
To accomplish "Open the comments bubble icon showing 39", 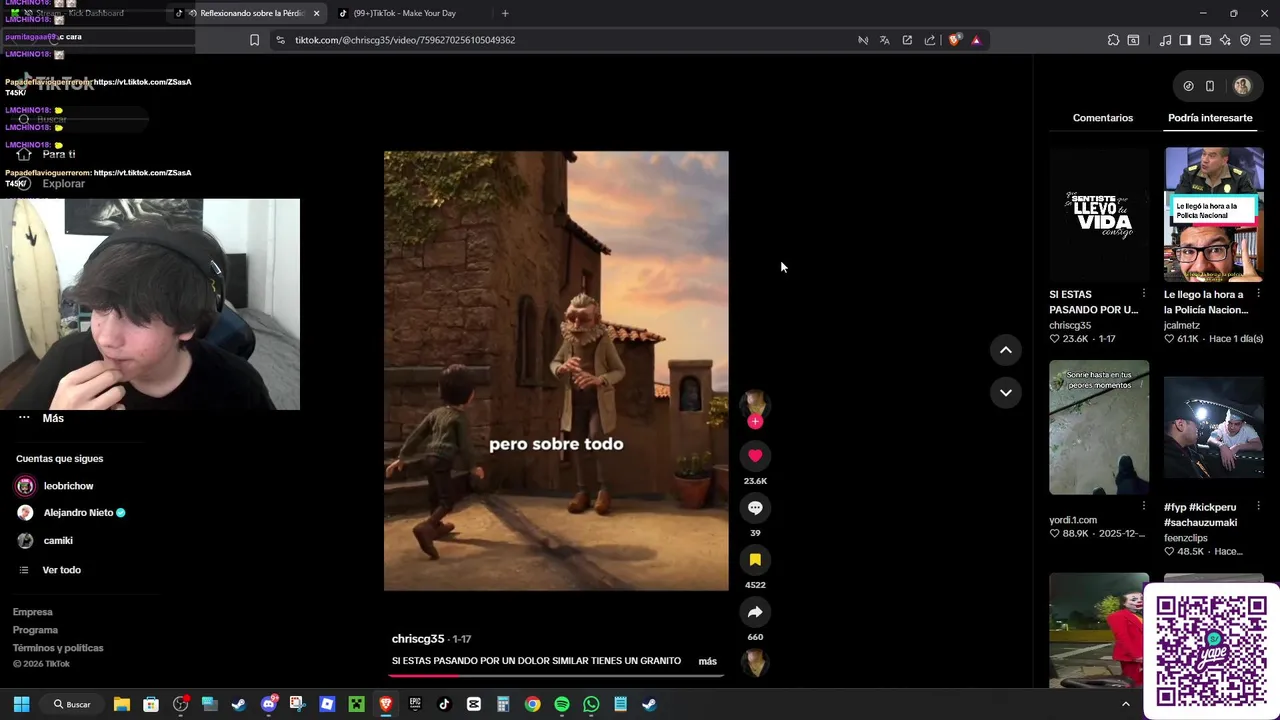I will (755, 508).
